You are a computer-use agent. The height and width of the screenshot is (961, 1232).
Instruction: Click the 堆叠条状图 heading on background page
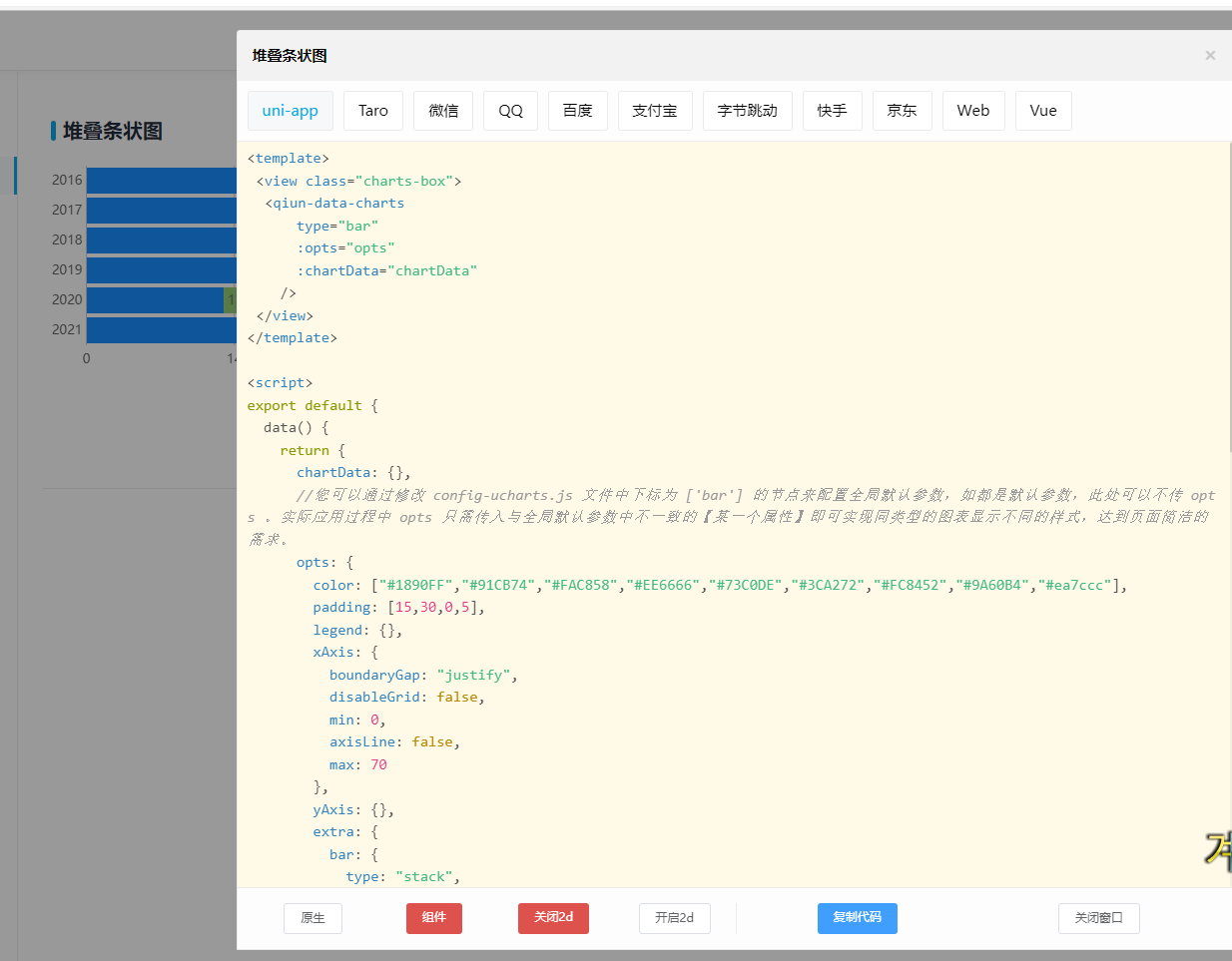(112, 131)
